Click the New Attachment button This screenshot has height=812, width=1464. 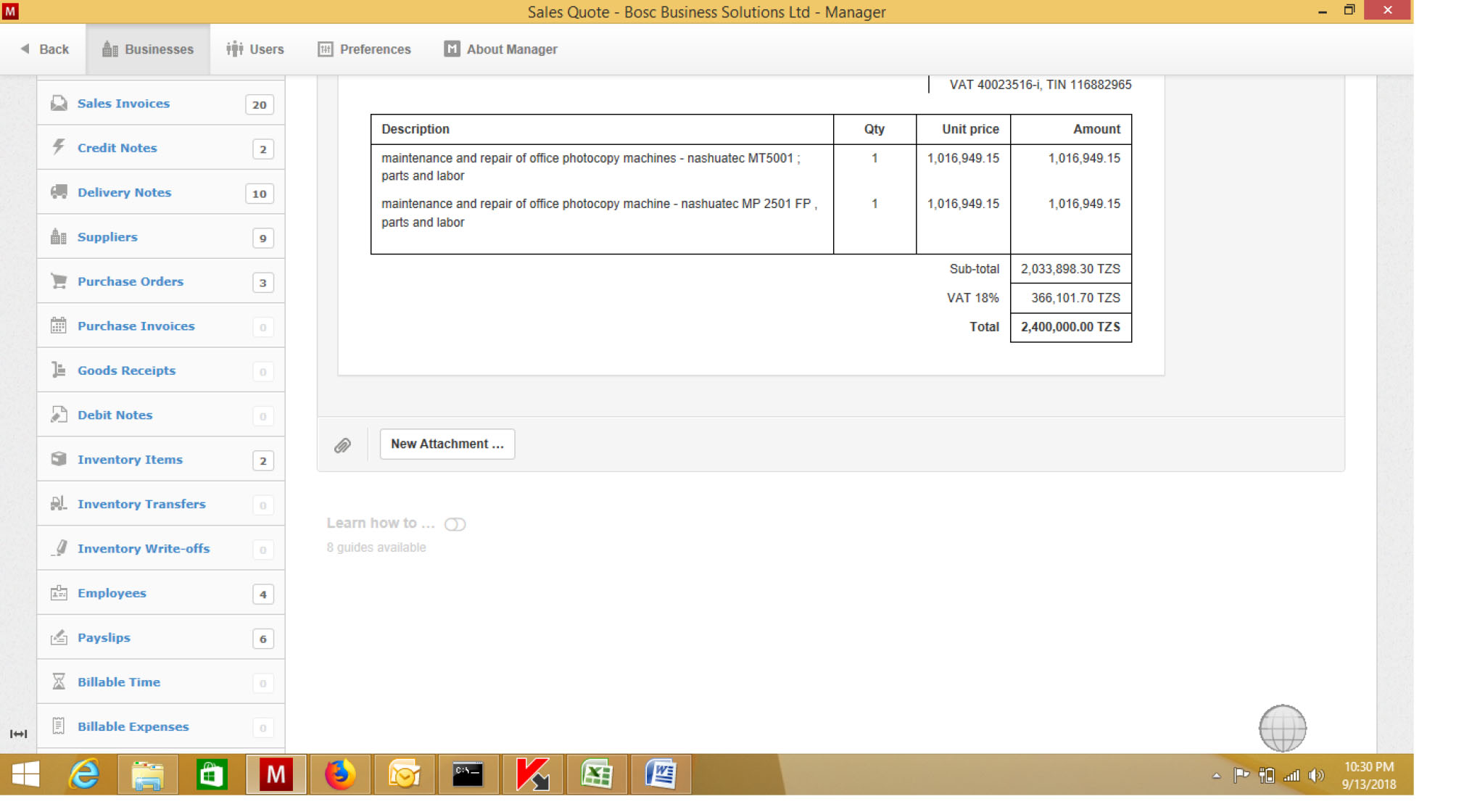[447, 444]
